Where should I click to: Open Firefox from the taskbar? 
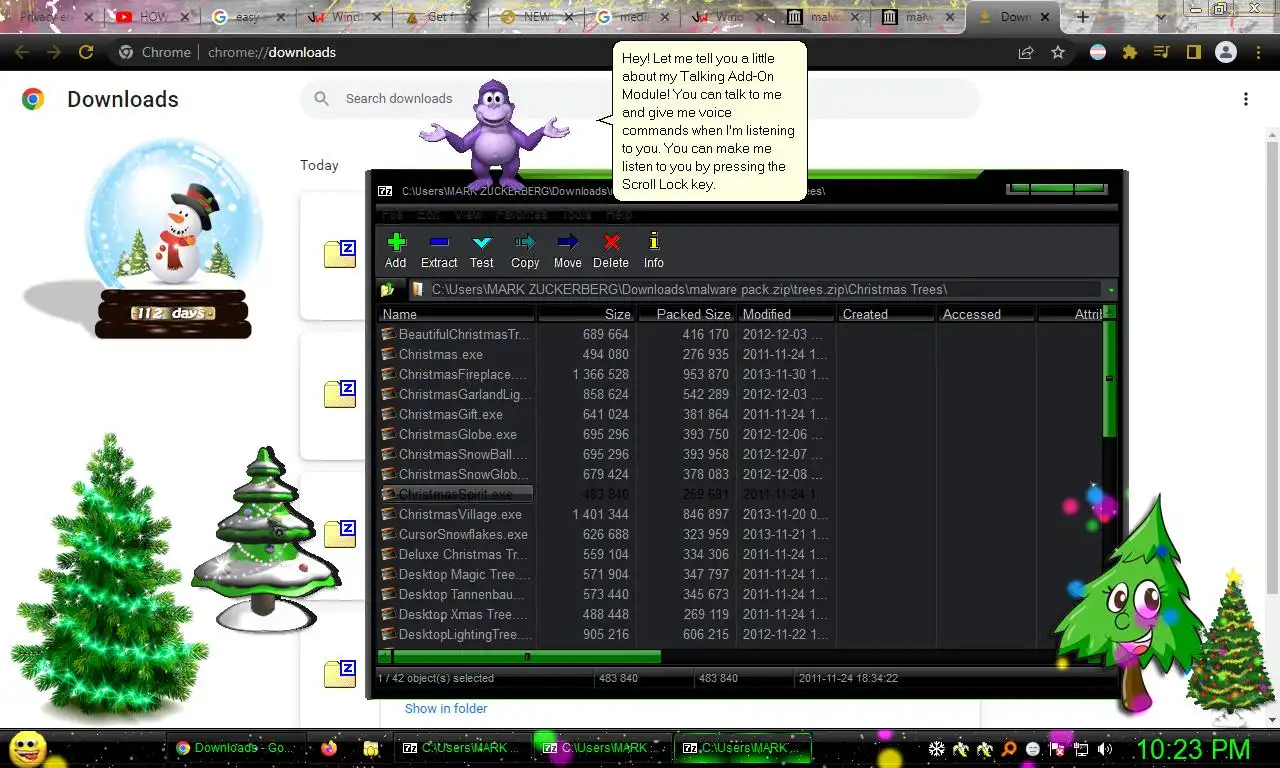coord(329,748)
